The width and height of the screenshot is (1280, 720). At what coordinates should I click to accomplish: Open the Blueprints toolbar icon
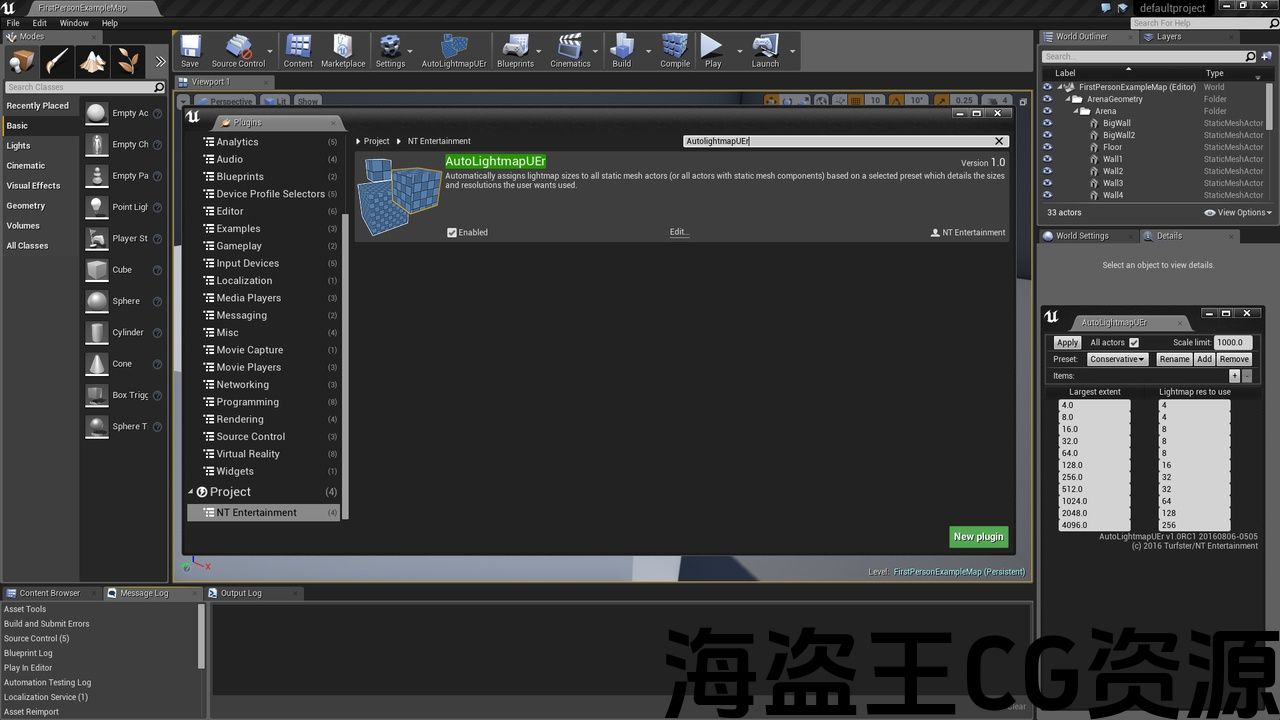click(515, 49)
